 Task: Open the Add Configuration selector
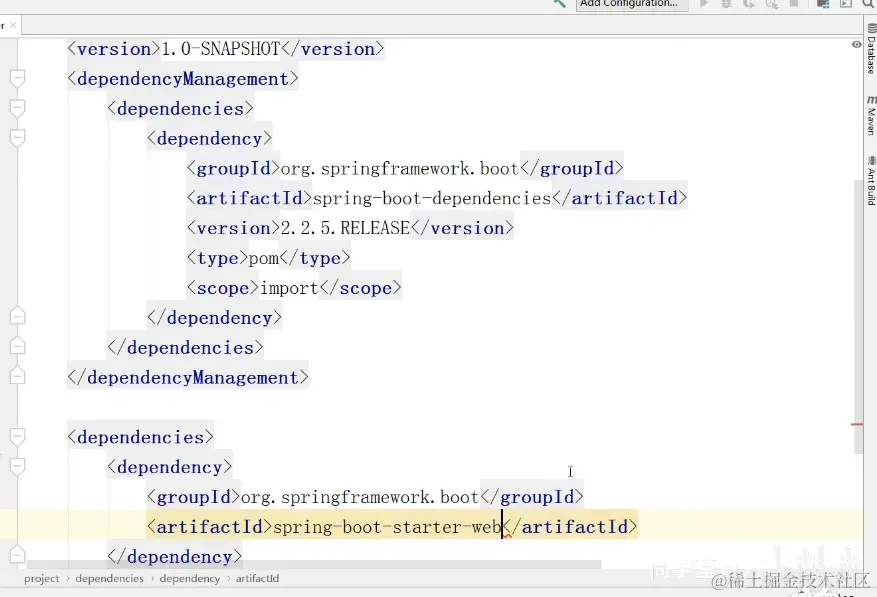click(x=631, y=4)
